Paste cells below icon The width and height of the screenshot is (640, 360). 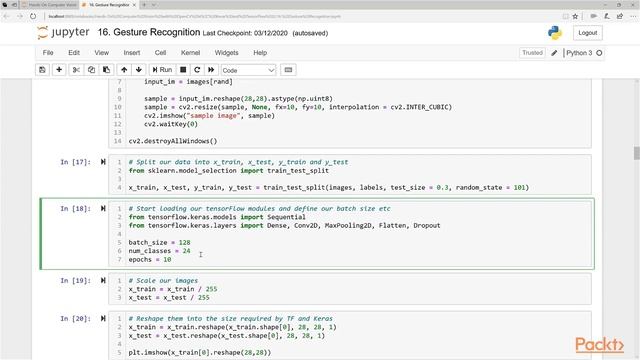[x=107, y=70]
